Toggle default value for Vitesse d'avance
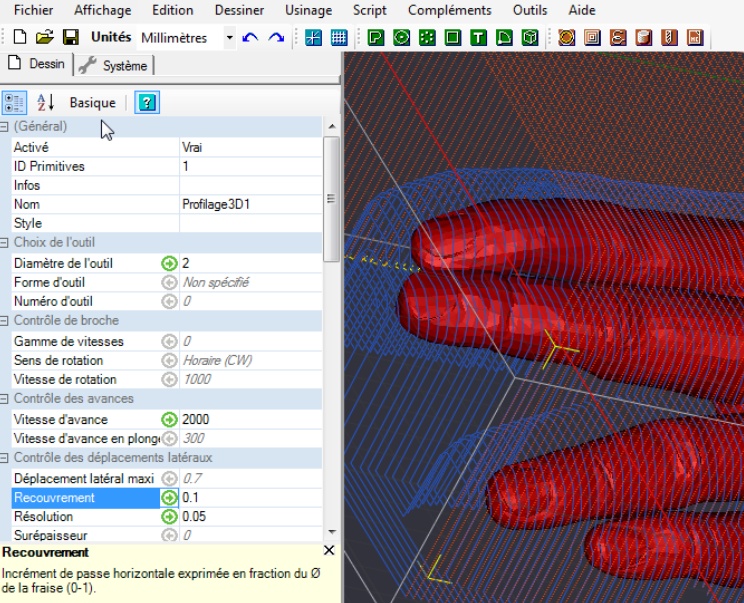Screen dimensions: 744x603 pos(169,419)
